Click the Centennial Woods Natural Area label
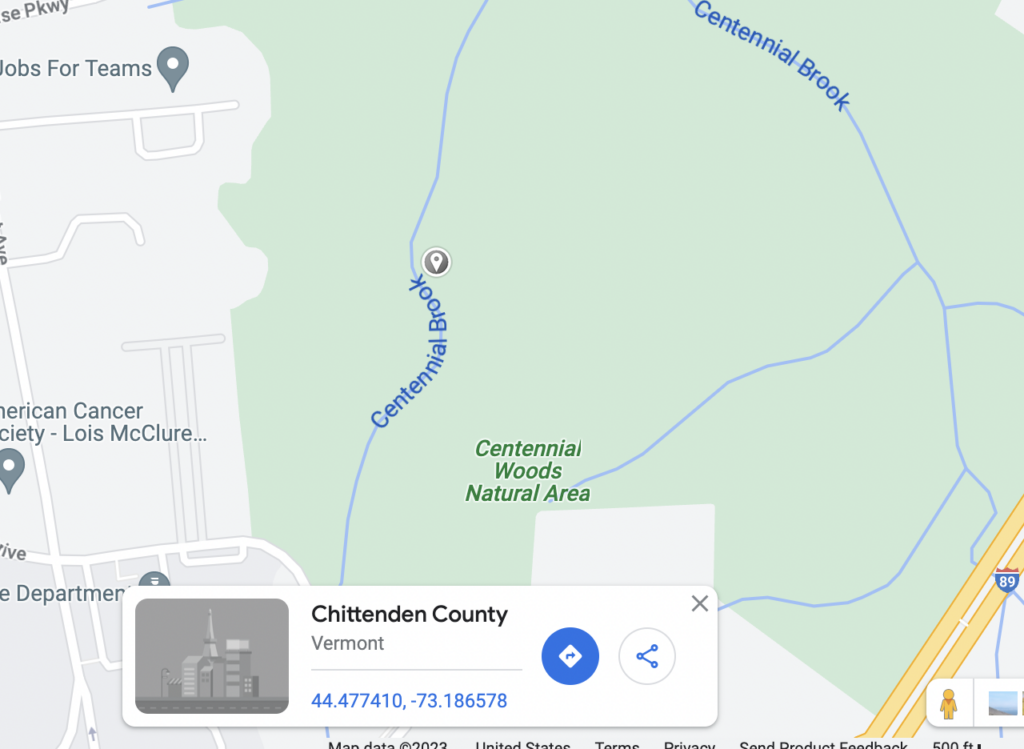The image size is (1024, 749). point(528,471)
